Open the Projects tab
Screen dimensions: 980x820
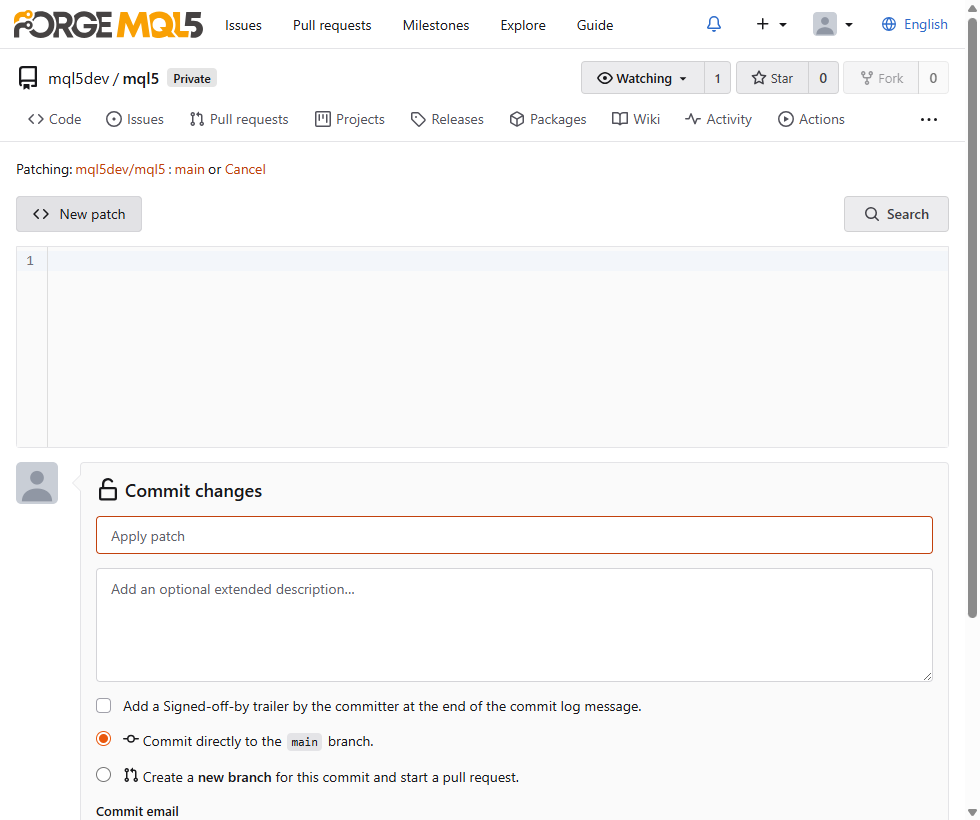click(350, 119)
